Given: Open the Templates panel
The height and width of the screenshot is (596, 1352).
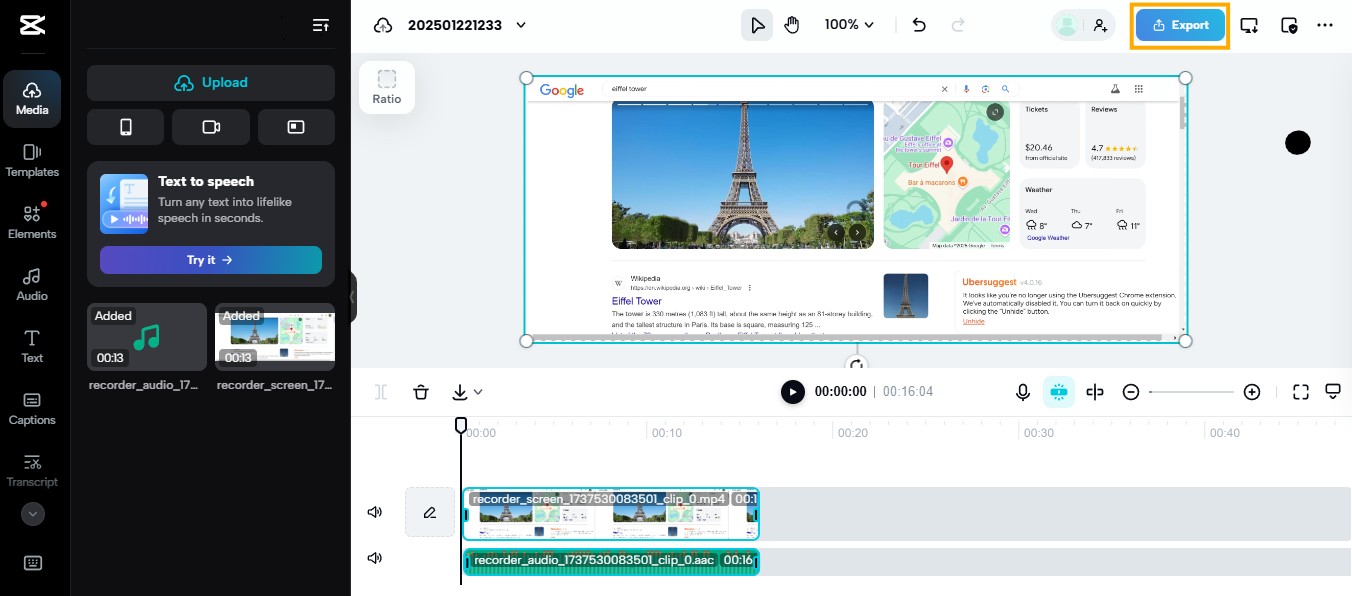Looking at the screenshot, I should point(32,160).
